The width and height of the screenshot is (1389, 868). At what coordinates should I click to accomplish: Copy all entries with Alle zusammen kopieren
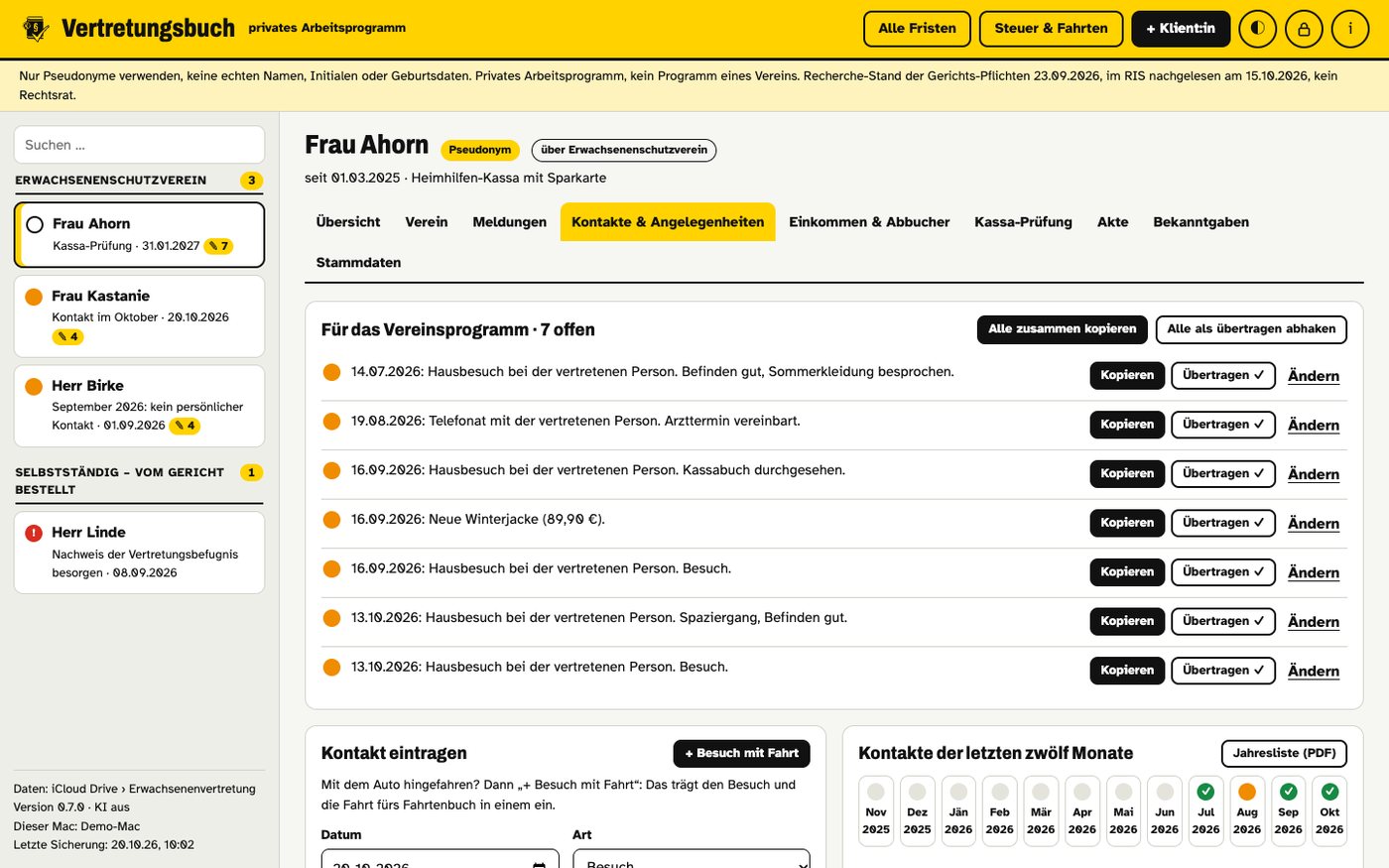click(x=1063, y=329)
